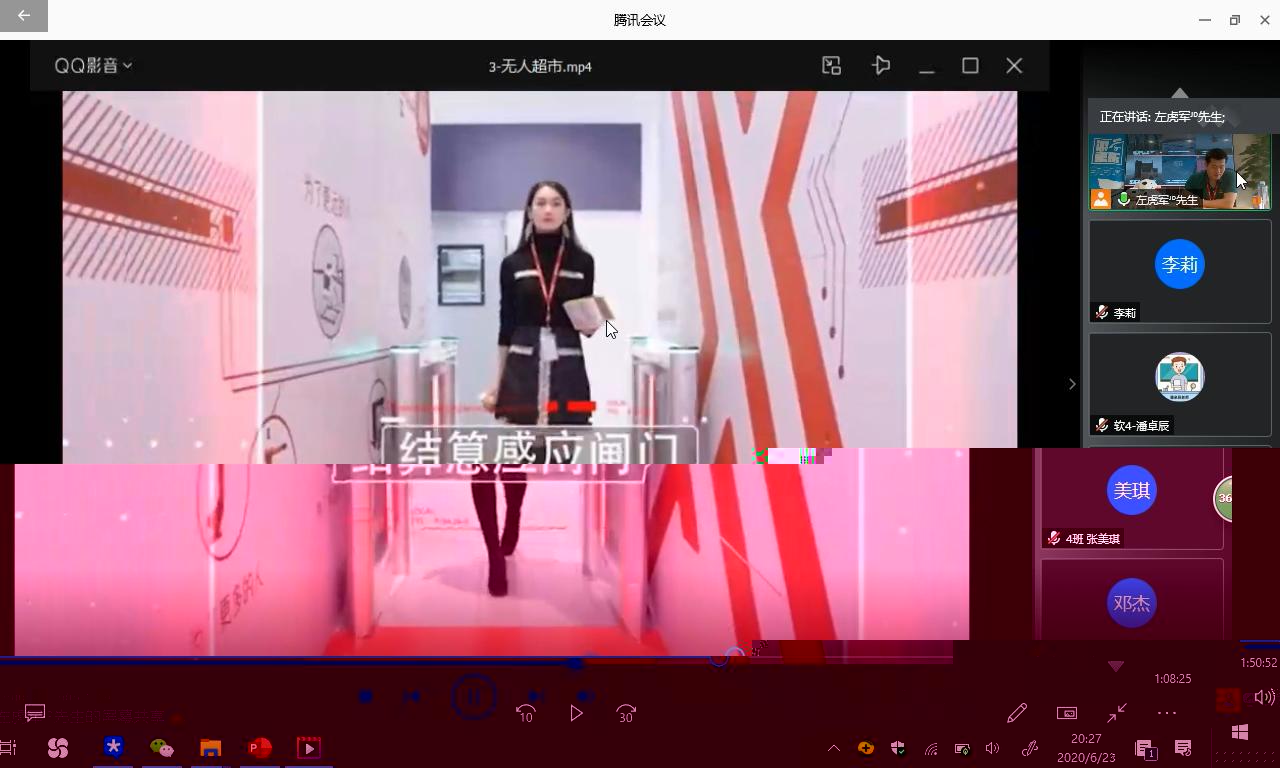Open the Windows action center notifications

tap(1183, 748)
